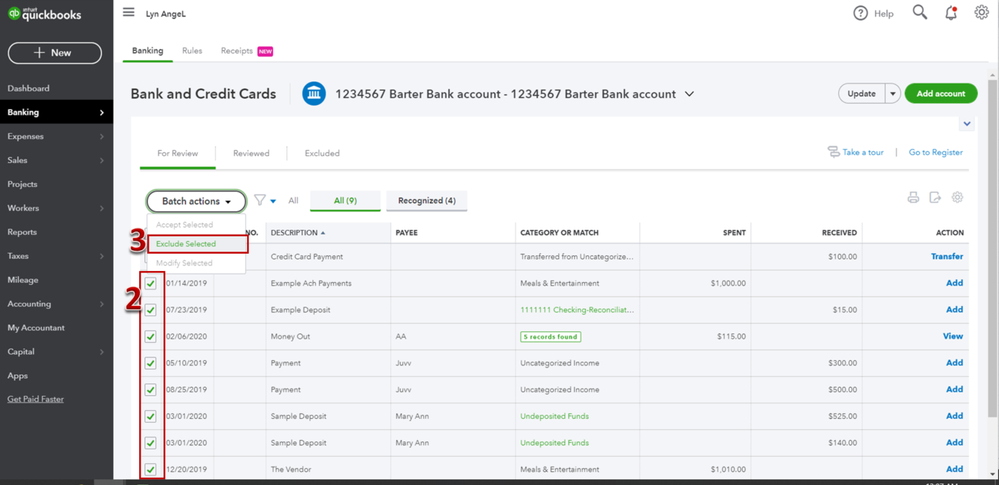
Task: Expand the Workers sidebar submenu
Action: tap(102, 208)
